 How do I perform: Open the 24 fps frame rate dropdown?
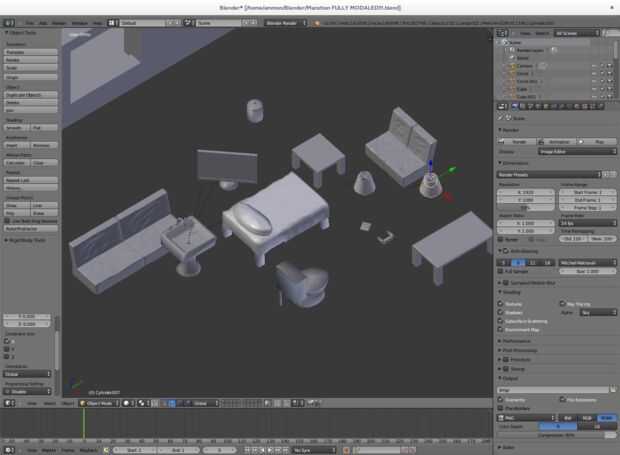click(588, 223)
